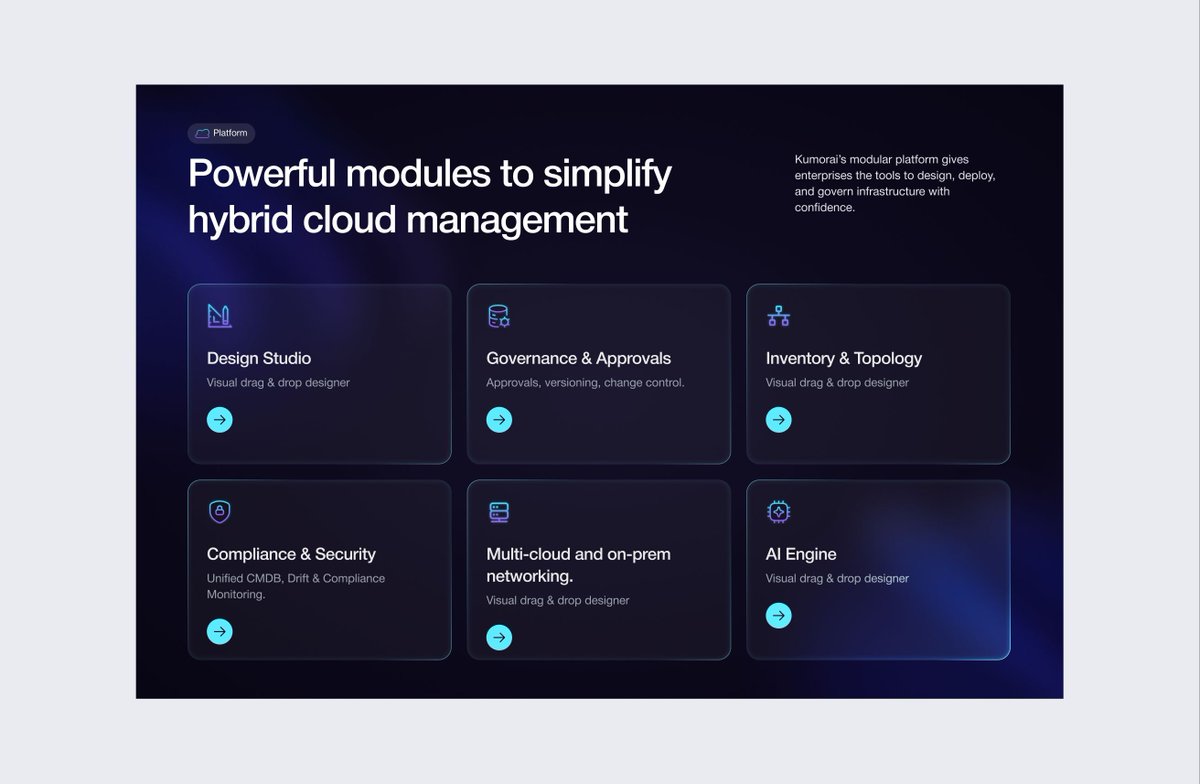Screen dimensions: 1200x784
Task: Click the AI Engine chip icon
Action: pos(778,512)
